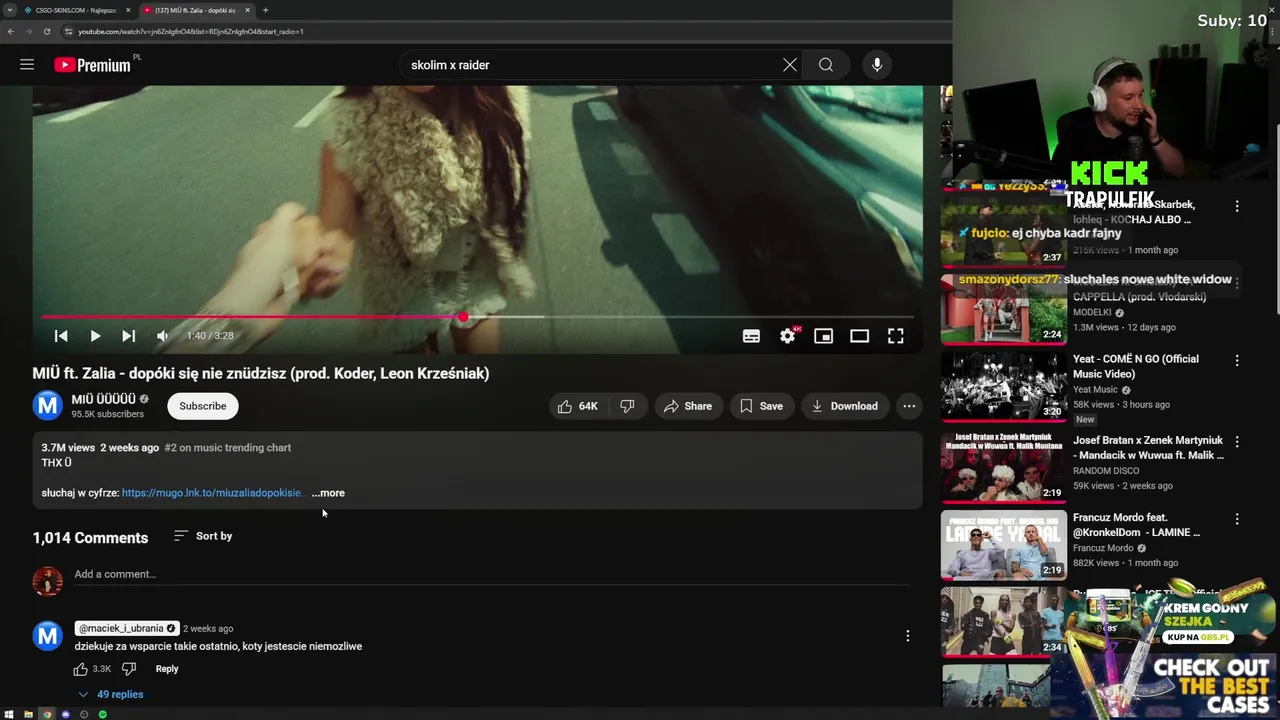Switch to theater mode
Screen dimensions: 1280x720
(859, 336)
